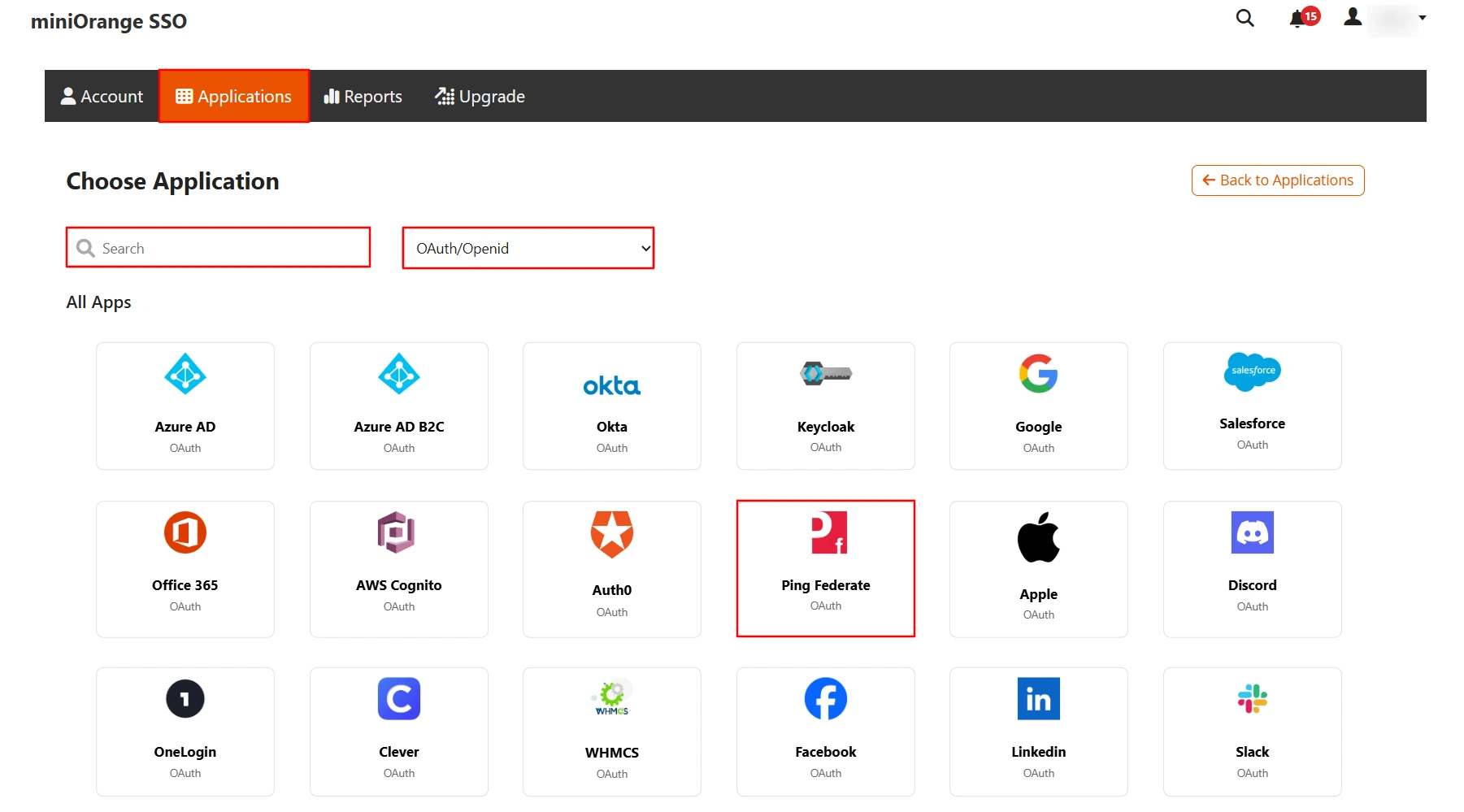
Task: Select the WHMCS gear icon
Action: tap(612, 697)
